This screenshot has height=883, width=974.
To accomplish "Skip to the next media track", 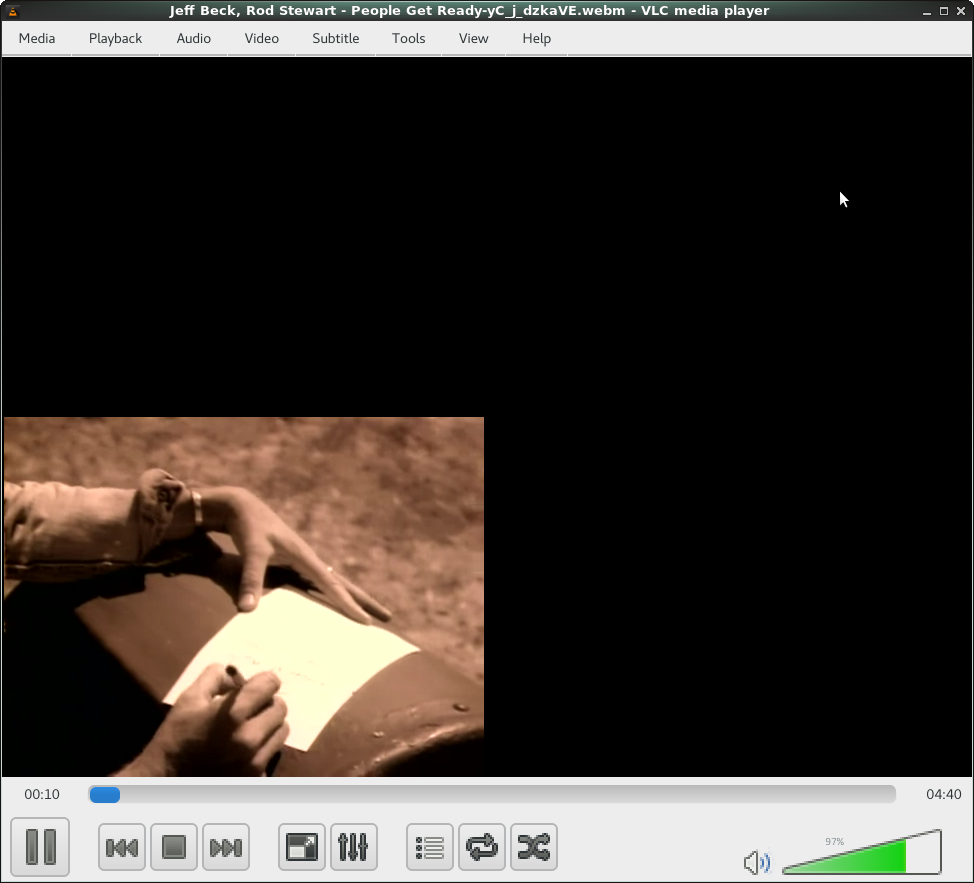I will pyautogui.click(x=226, y=847).
